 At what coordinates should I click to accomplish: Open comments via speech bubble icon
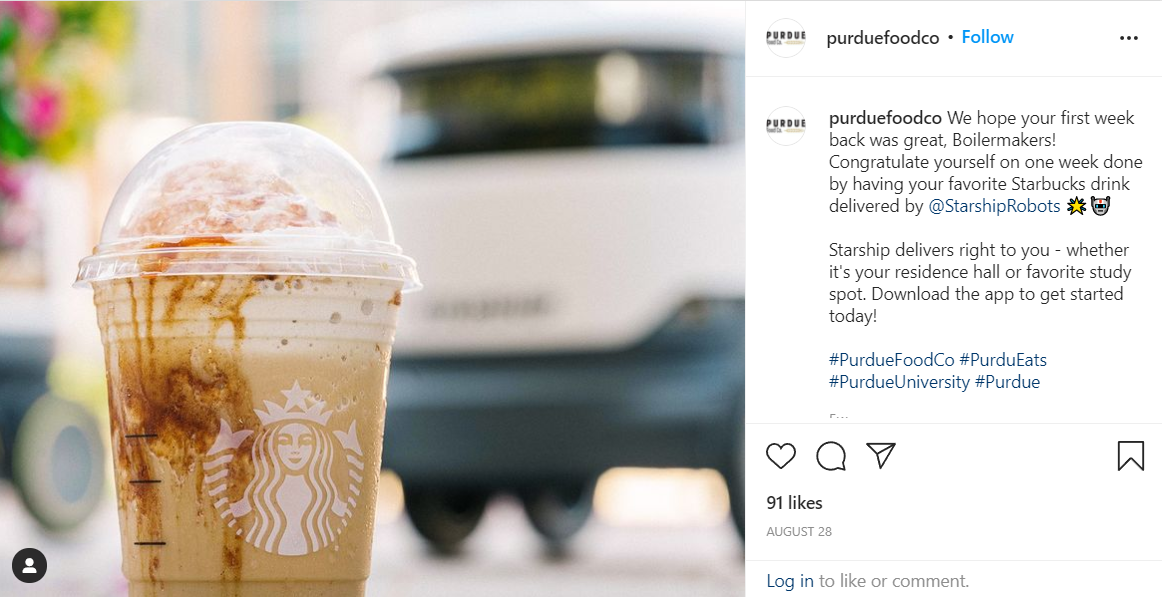(x=831, y=456)
